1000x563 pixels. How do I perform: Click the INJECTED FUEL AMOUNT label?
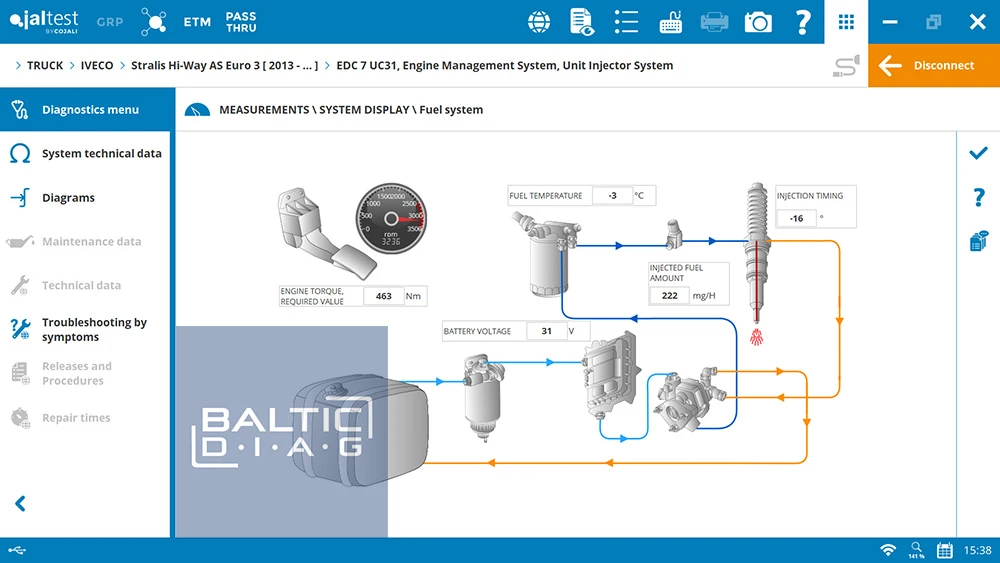(676, 273)
